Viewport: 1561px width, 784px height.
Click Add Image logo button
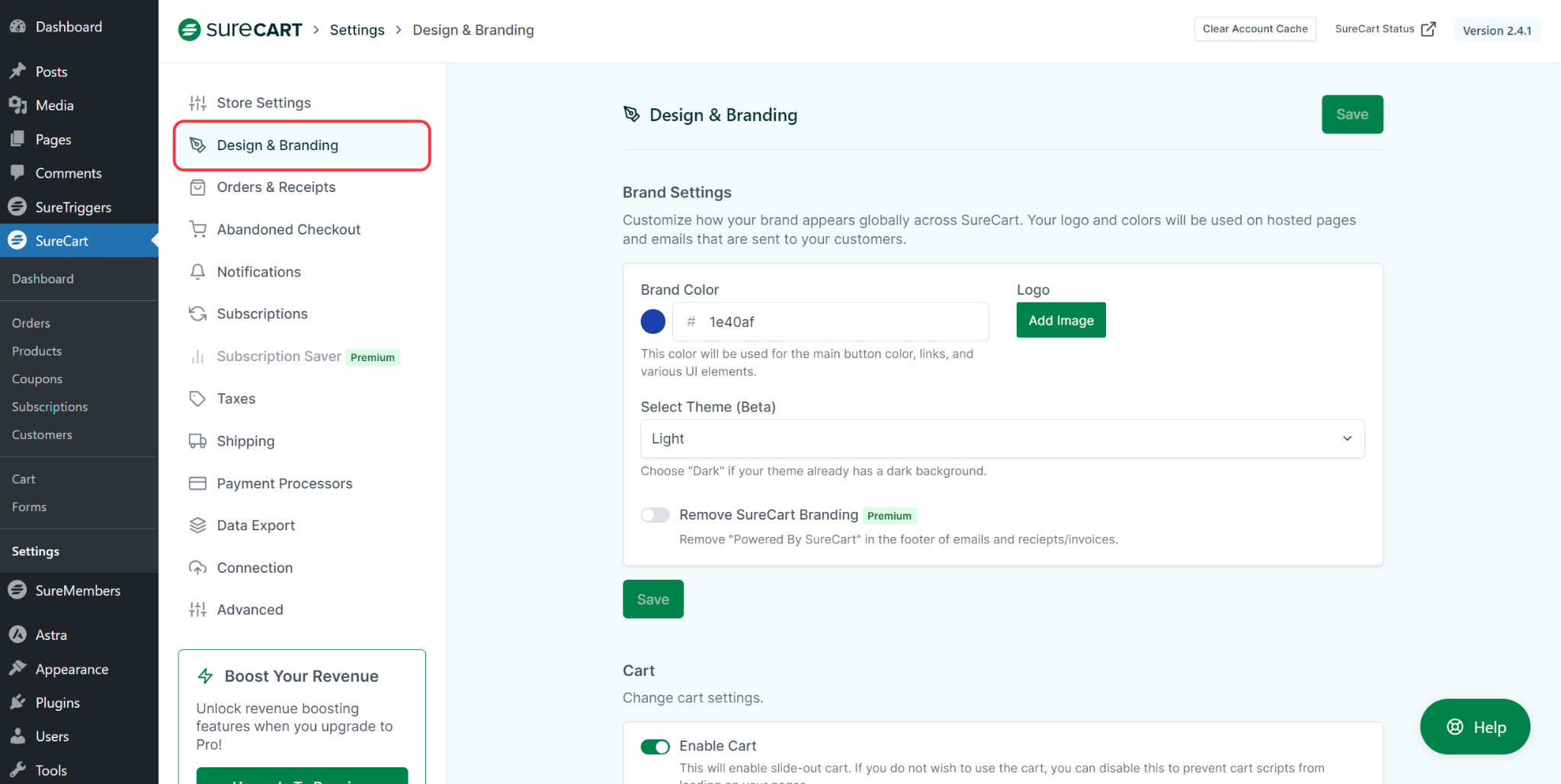point(1061,321)
